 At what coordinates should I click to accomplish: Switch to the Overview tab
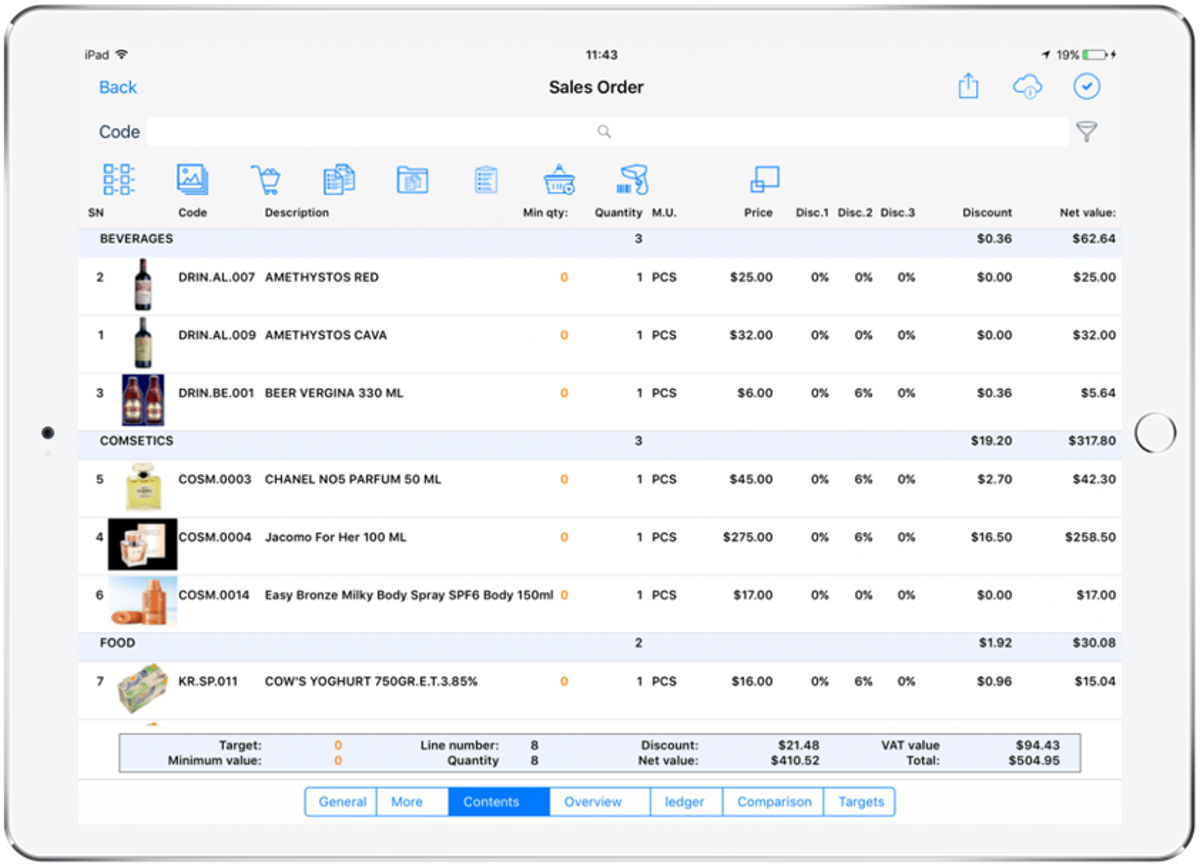point(600,802)
